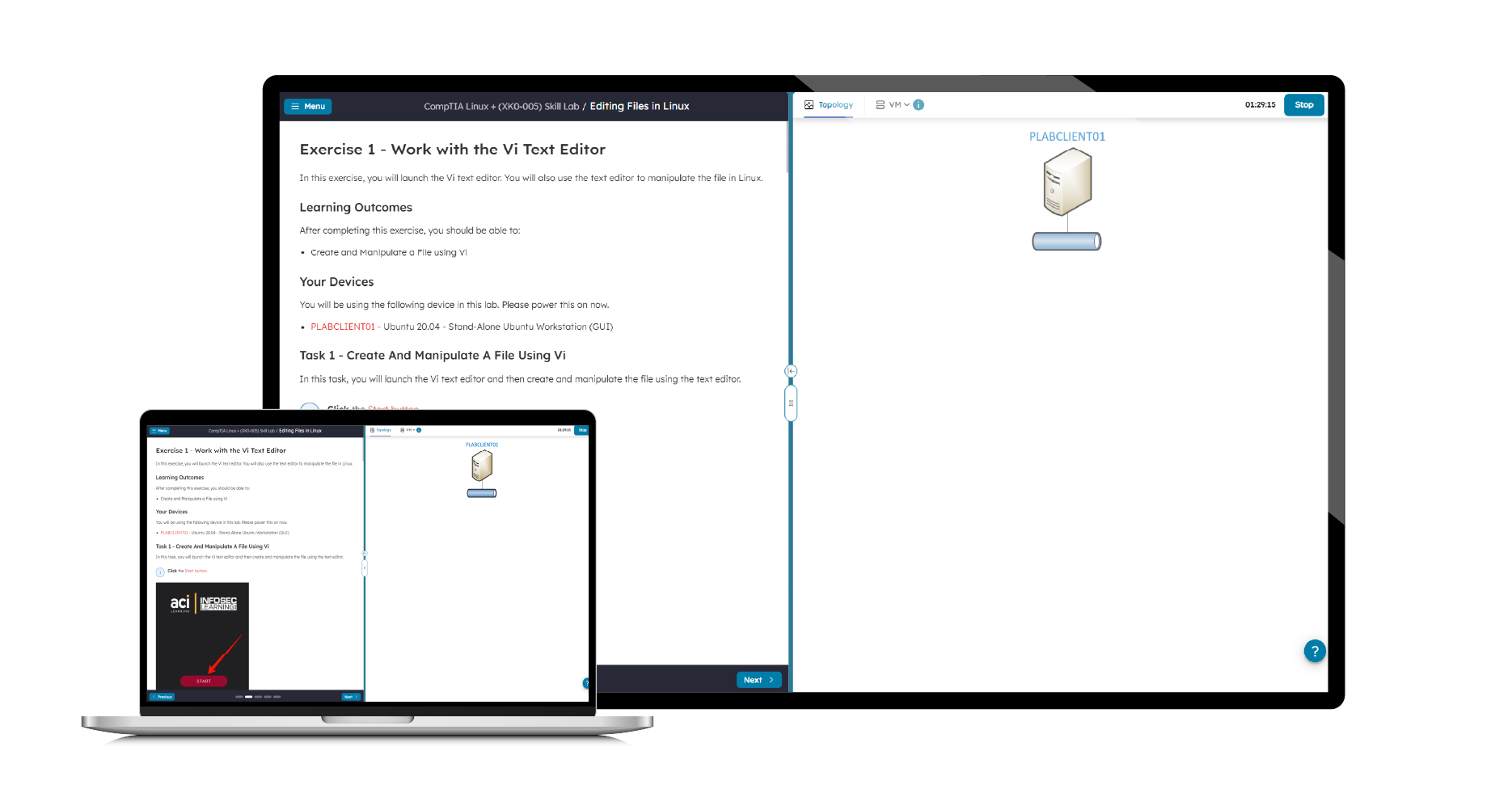Viewport: 1512px width, 806px height.
Task: Click the PLABCLIENT01 server icon on the monitor
Action: 1066,184
